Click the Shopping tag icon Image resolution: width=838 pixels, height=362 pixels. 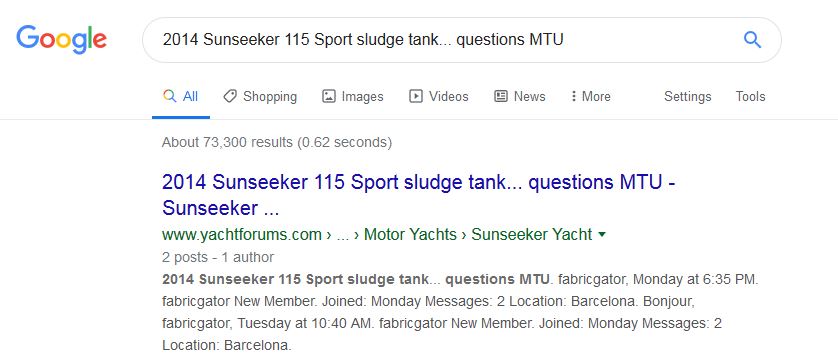click(x=230, y=96)
